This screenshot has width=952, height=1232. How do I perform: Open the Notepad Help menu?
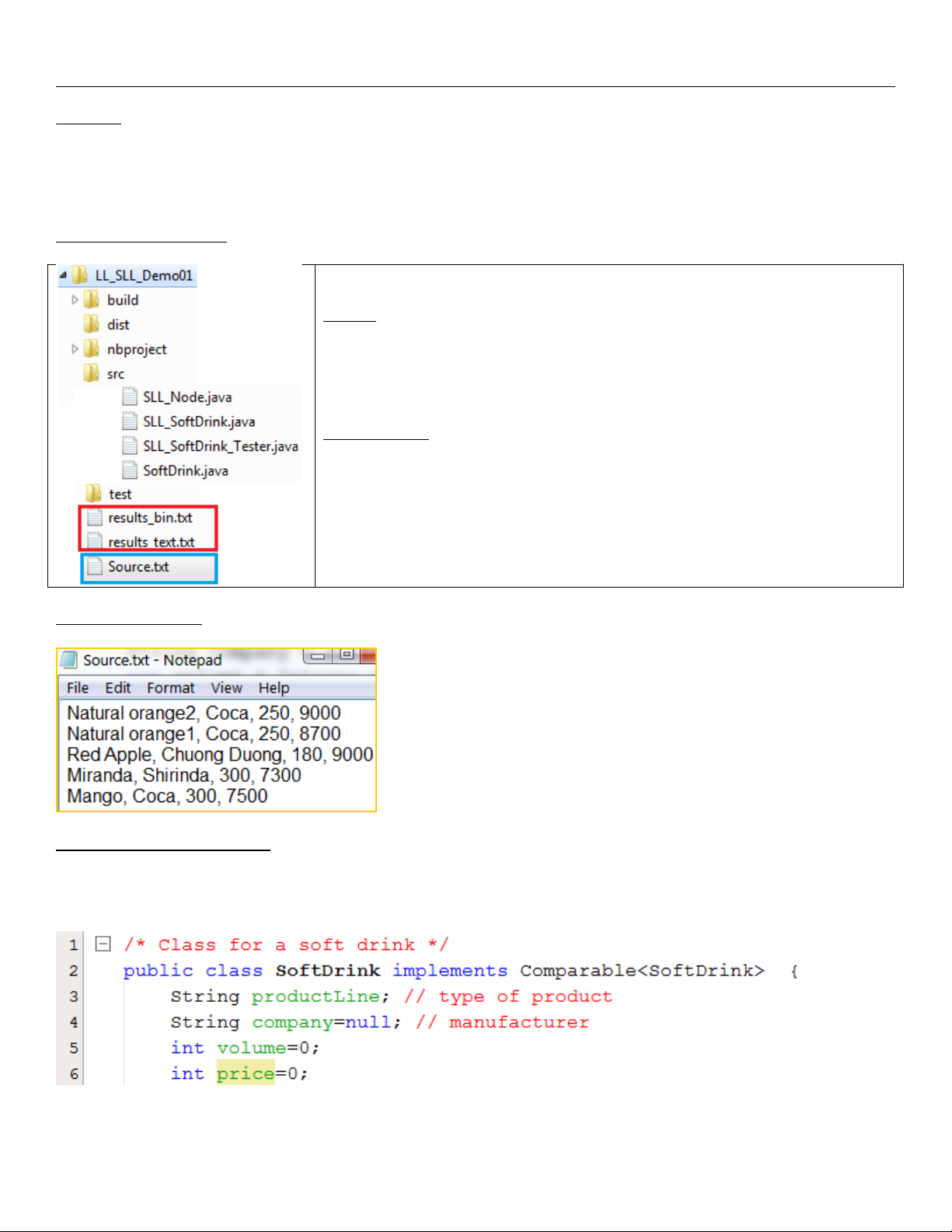274,688
